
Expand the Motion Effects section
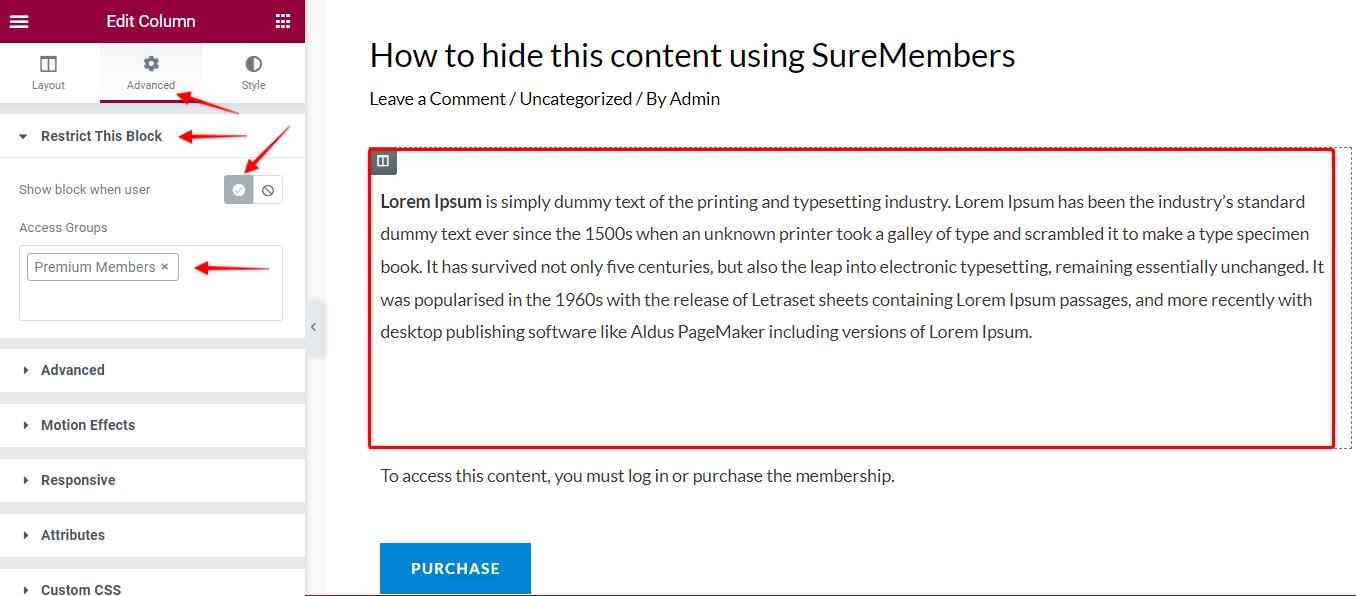click(87, 425)
